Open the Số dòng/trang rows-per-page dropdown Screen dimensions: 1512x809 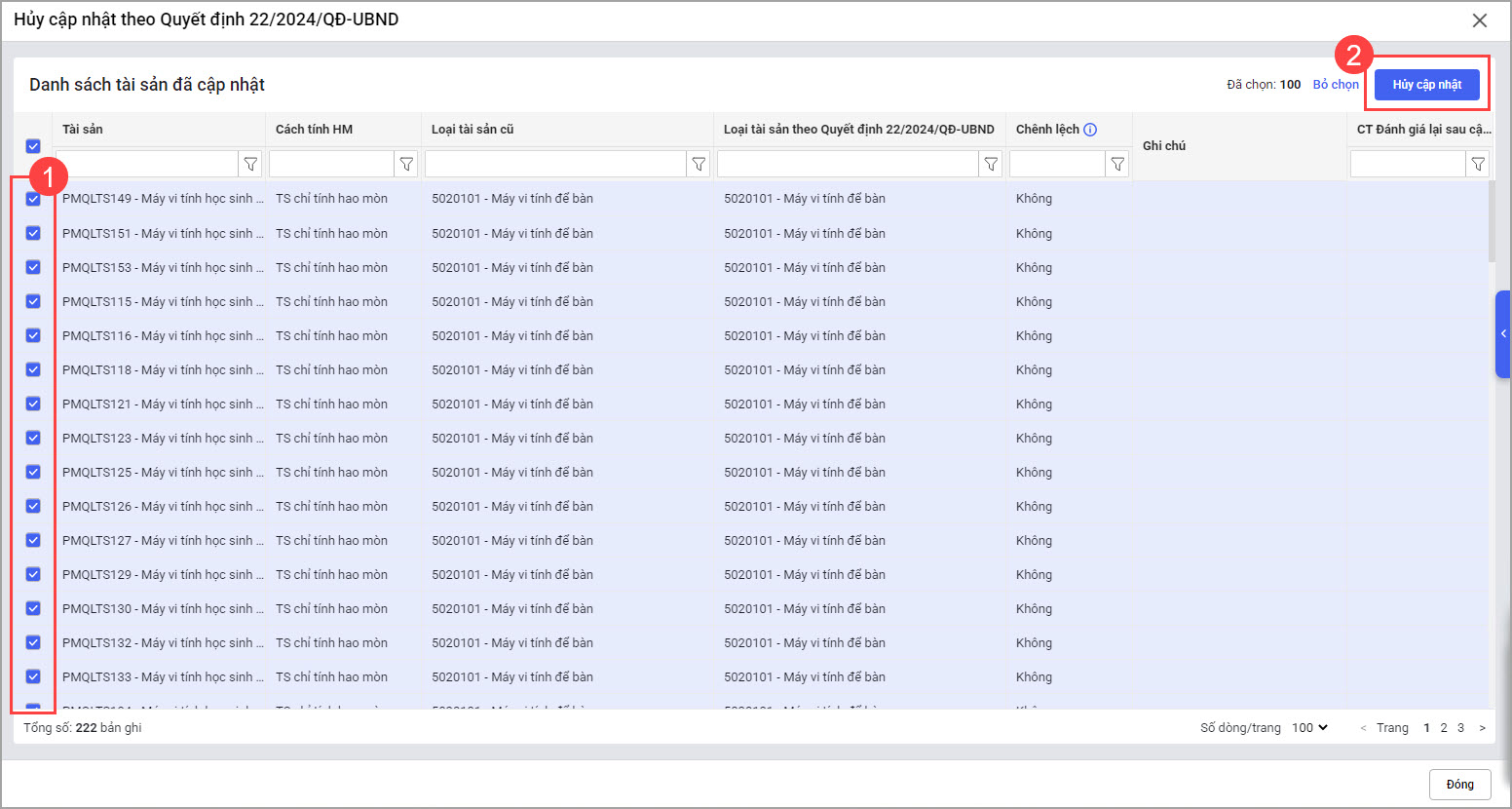point(1309,728)
